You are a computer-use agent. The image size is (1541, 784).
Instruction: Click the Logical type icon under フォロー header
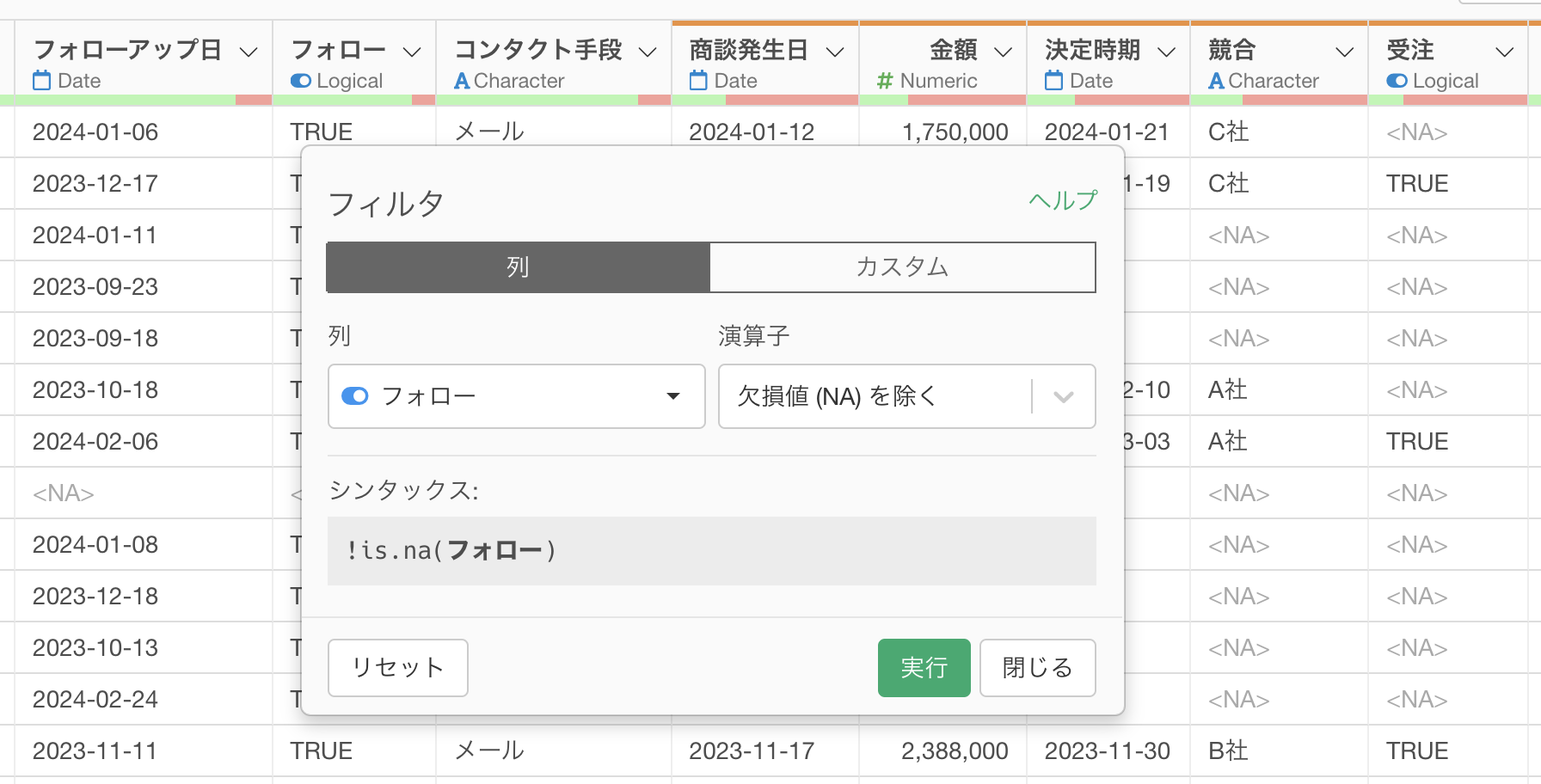tap(301, 81)
